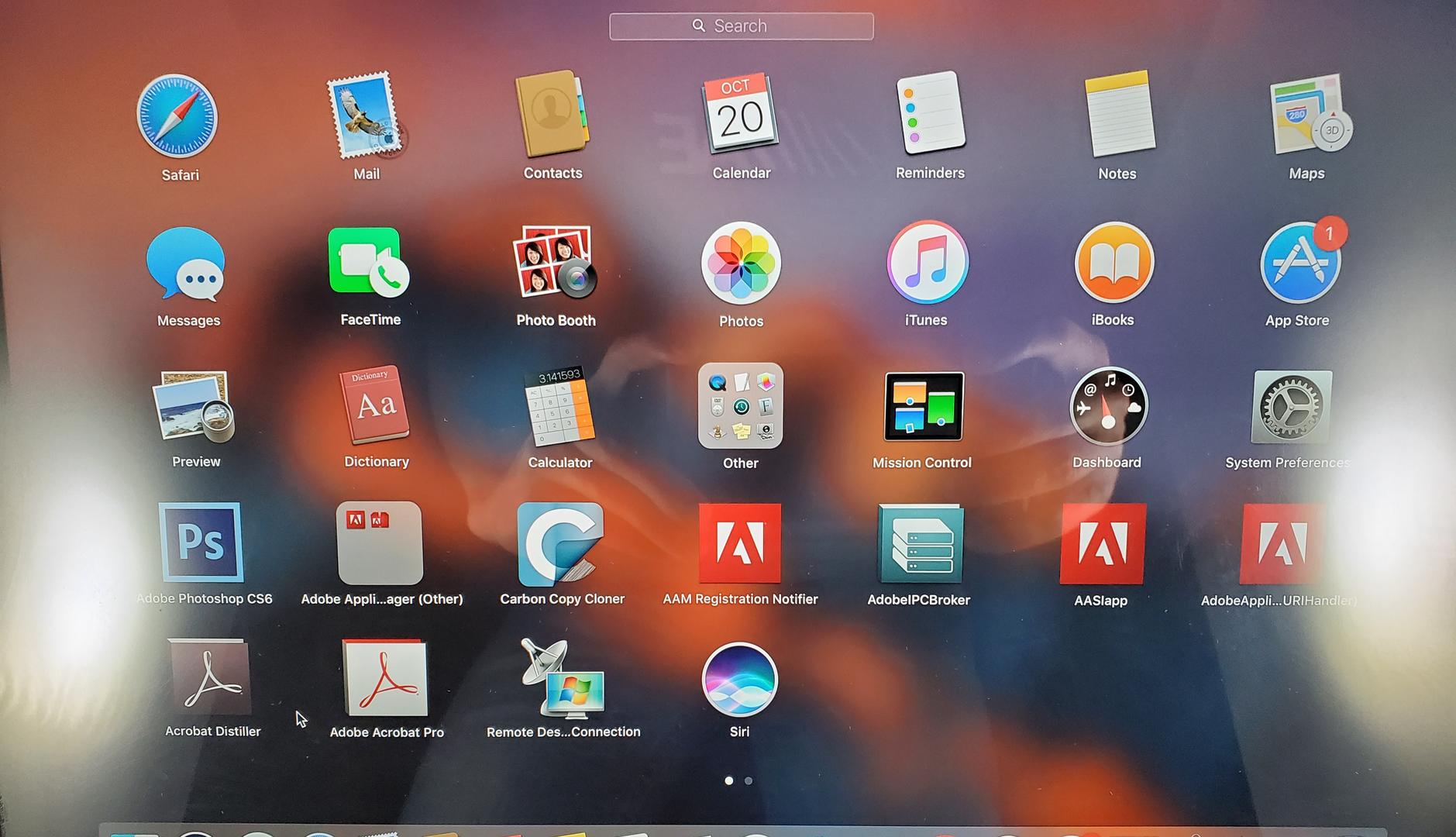
Task: Launch the Mail app
Action: (x=365, y=116)
